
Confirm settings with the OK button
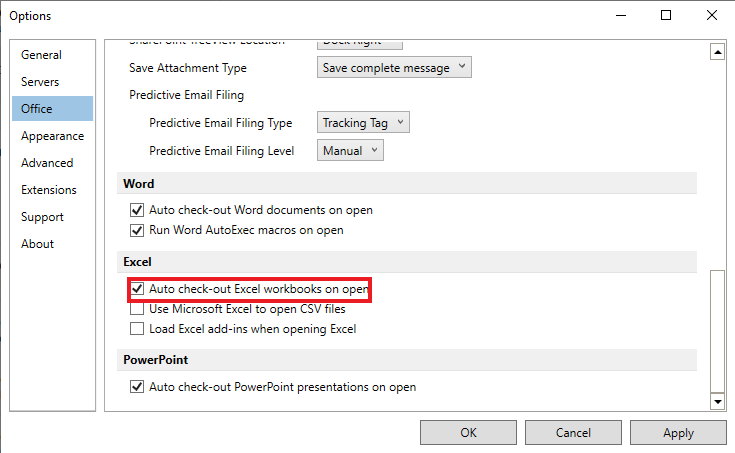coord(468,432)
